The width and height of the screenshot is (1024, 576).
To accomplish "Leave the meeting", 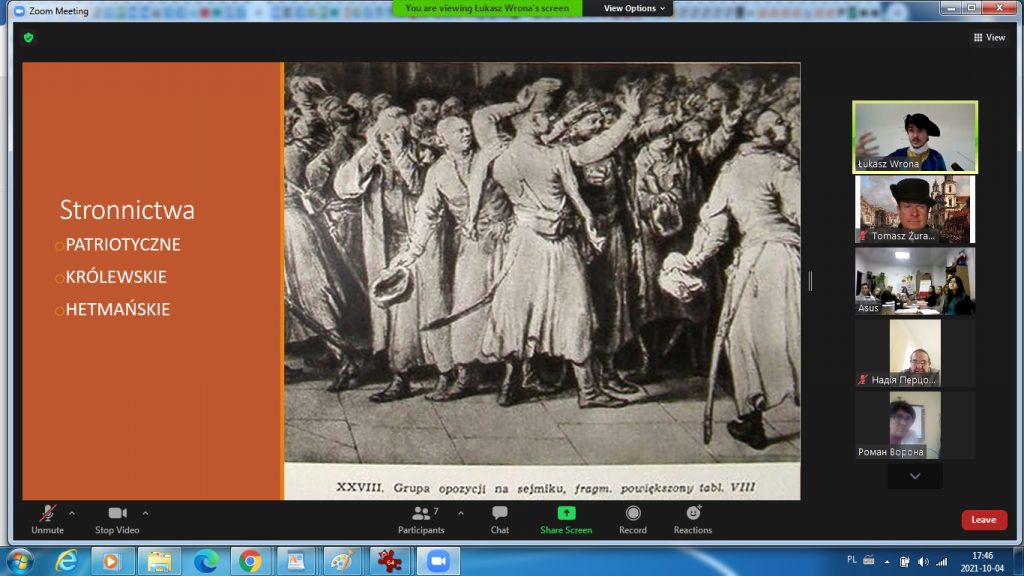I will (983, 520).
